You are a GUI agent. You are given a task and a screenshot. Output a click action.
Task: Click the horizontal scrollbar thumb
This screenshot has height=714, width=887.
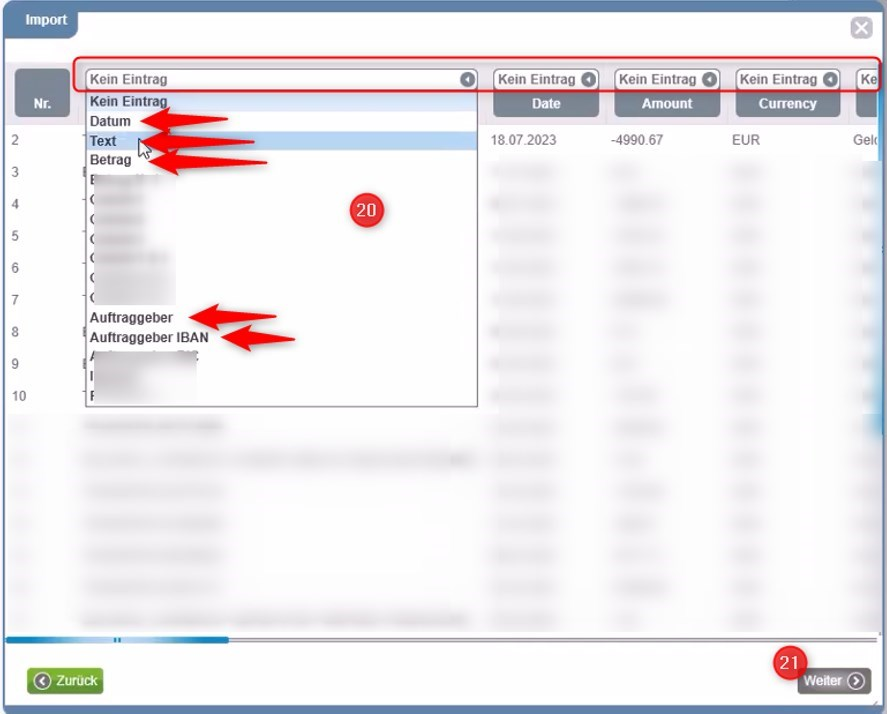[117, 640]
